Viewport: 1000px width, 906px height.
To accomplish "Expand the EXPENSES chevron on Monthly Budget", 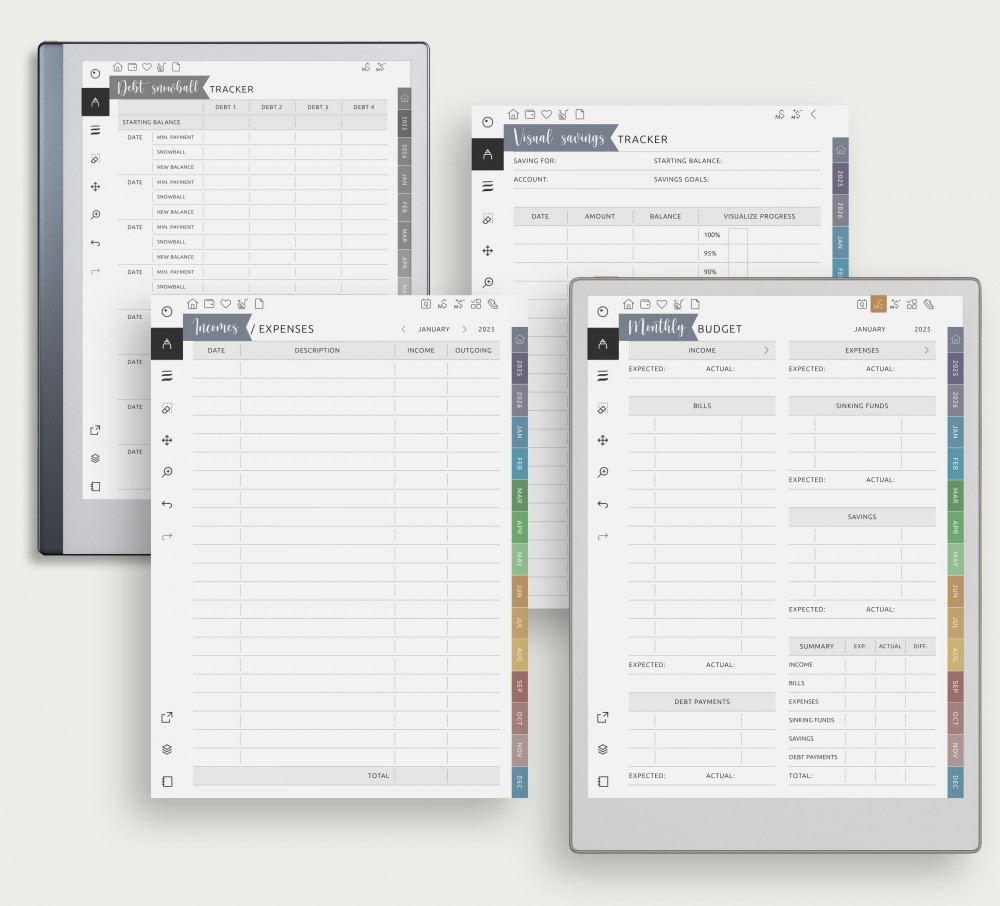I will [926, 350].
